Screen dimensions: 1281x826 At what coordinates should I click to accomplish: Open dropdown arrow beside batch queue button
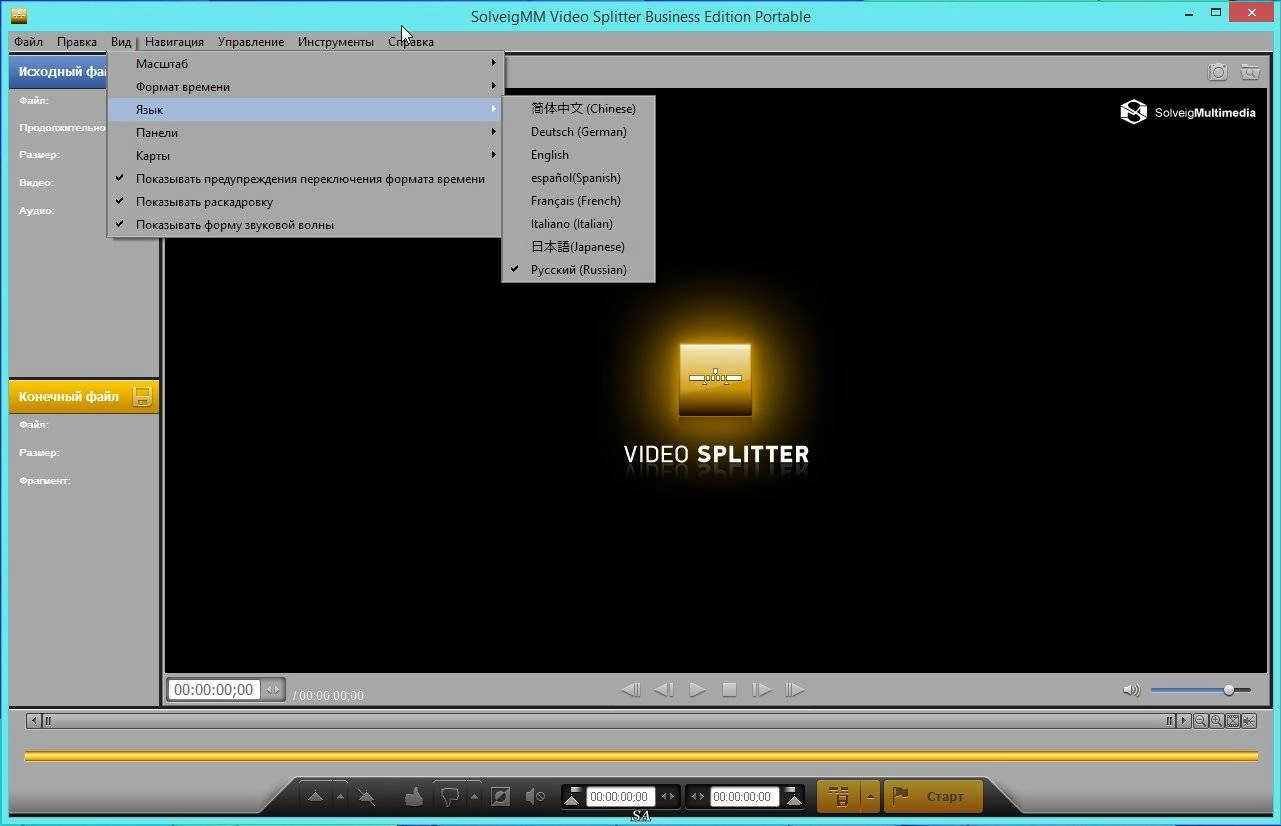[x=870, y=797]
